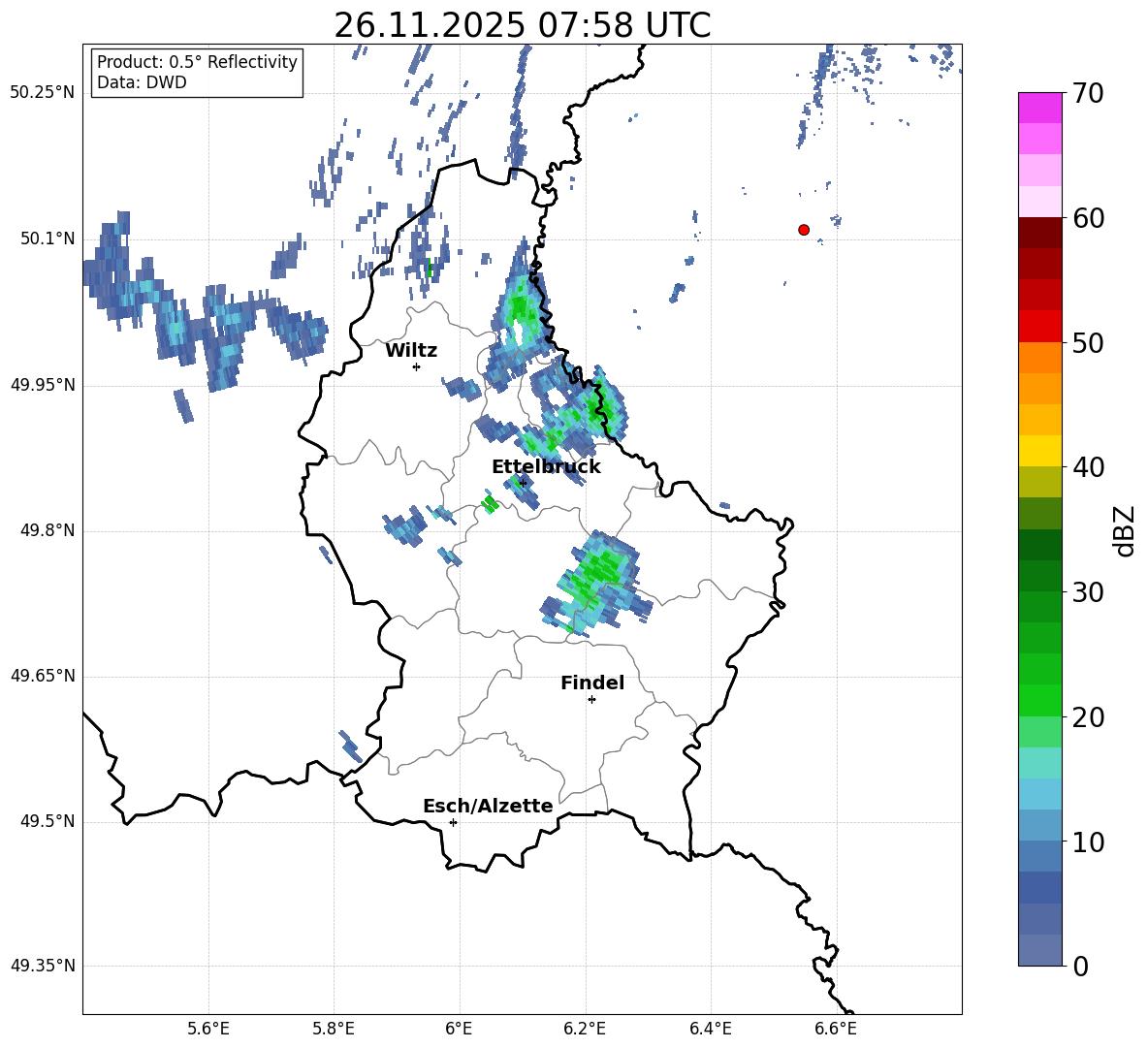Click the 70 value on the colorbar
Viewport: 1148px width, 1048px height.
click(1088, 93)
